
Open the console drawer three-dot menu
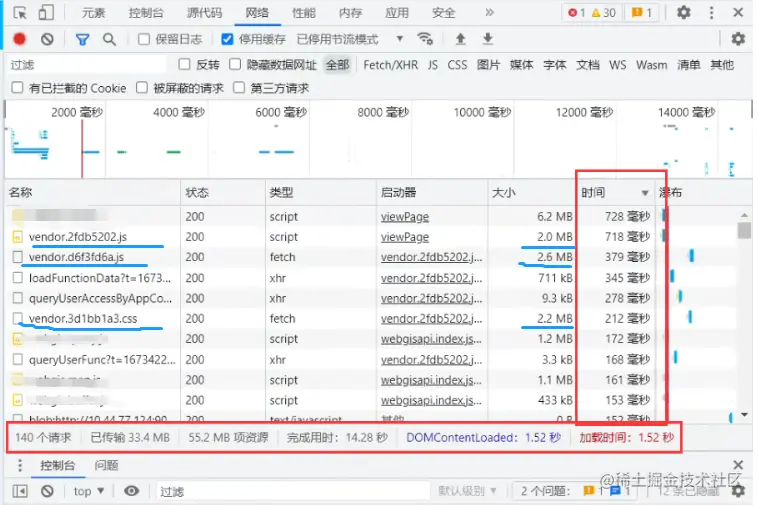pyautogui.click(x=20, y=465)
